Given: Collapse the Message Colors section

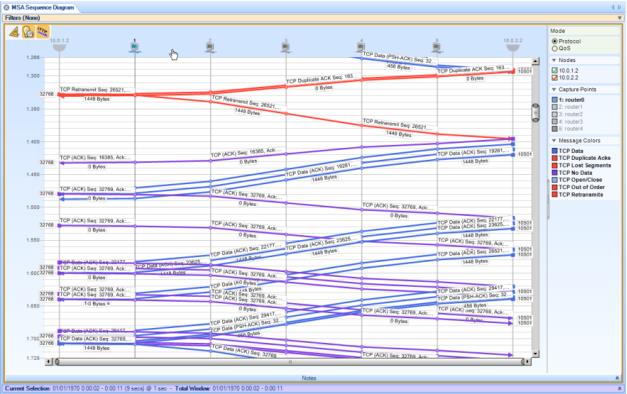Looking at the screenshot, I should coord(554,141).
